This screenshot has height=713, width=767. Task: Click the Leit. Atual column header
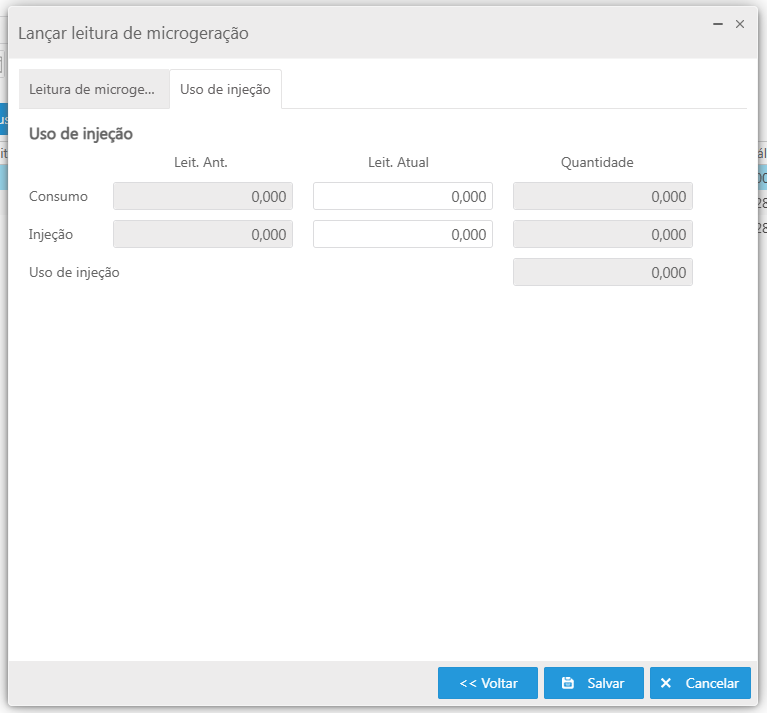point(398,162)
